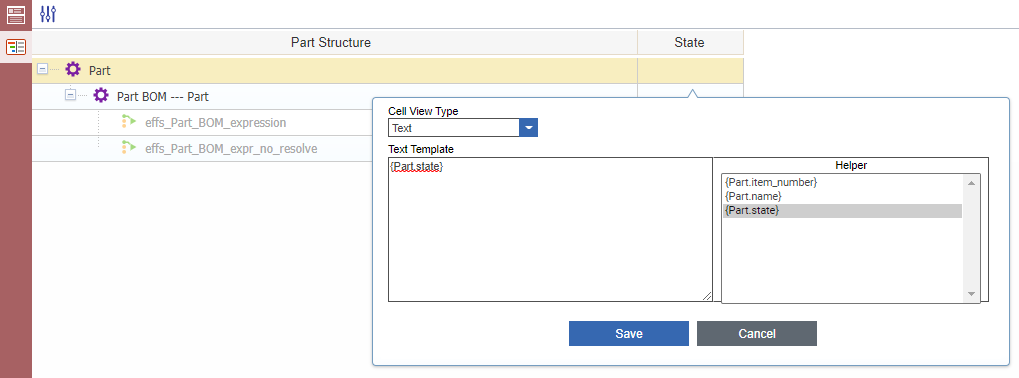The image size is (1019, 378).
Task: Collapse the Part BOM --- Part node
Action: point(70,95)
